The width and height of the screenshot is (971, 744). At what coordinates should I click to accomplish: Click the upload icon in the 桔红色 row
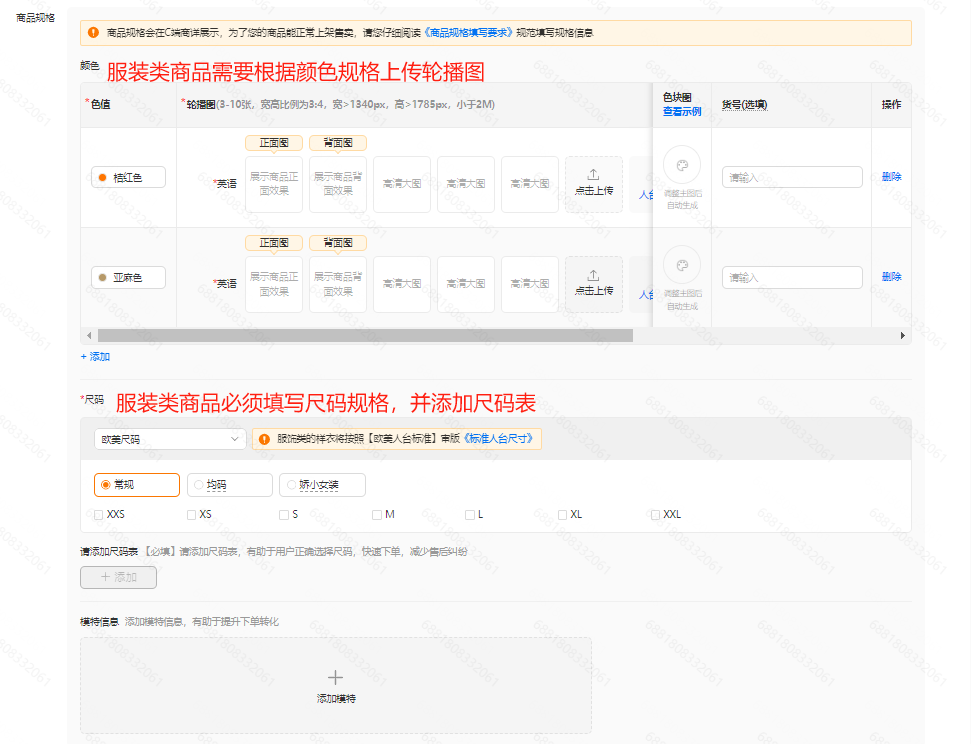point(593,174)
